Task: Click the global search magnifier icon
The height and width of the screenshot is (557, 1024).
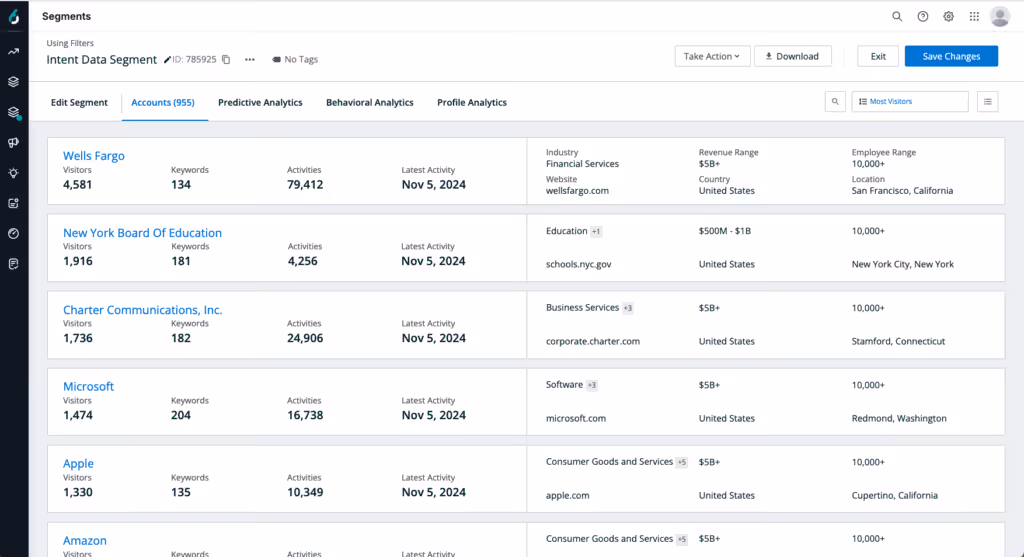Action: tap(897, 16)
